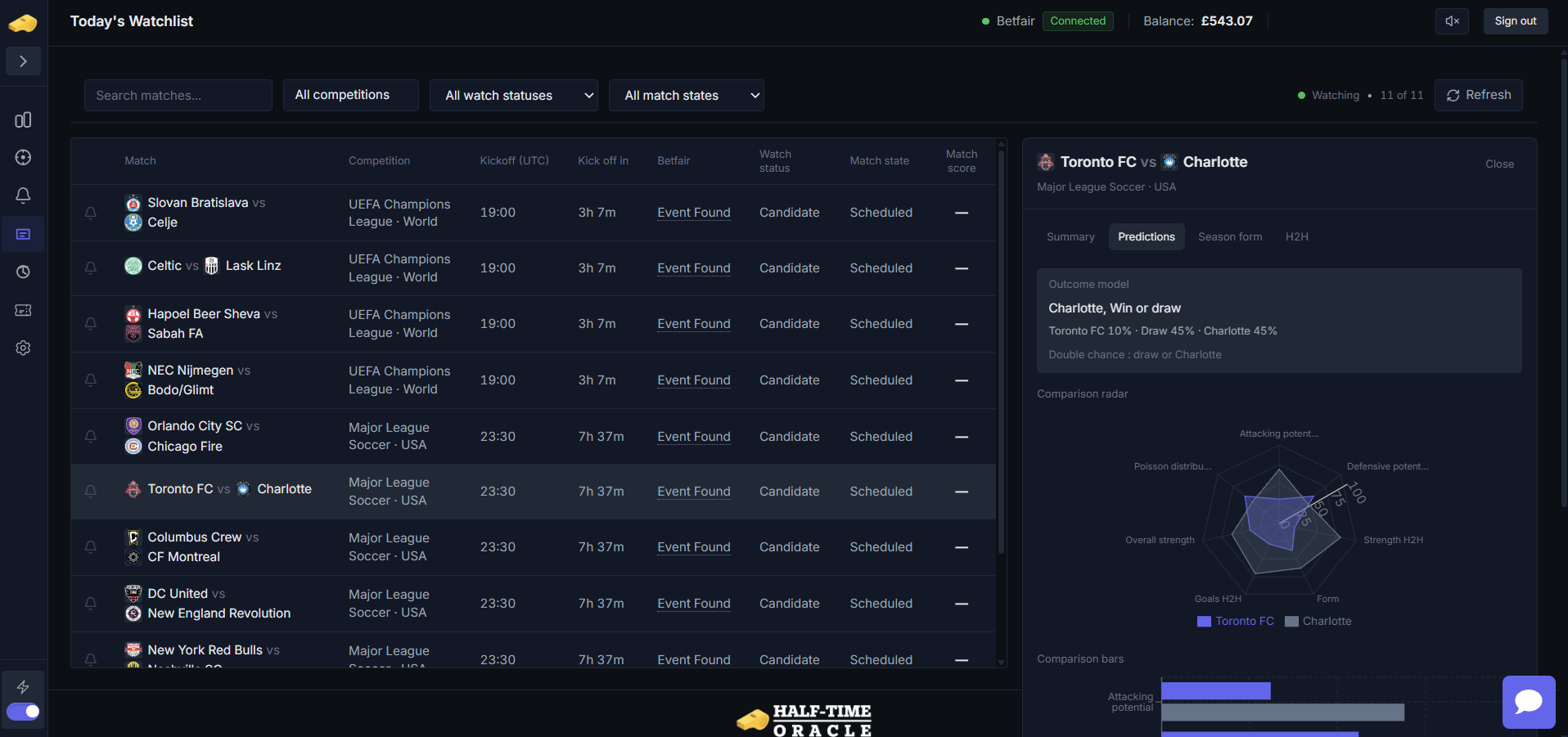Switch to the Summary tab
Screen dimensions: 1568x737
1070,237
